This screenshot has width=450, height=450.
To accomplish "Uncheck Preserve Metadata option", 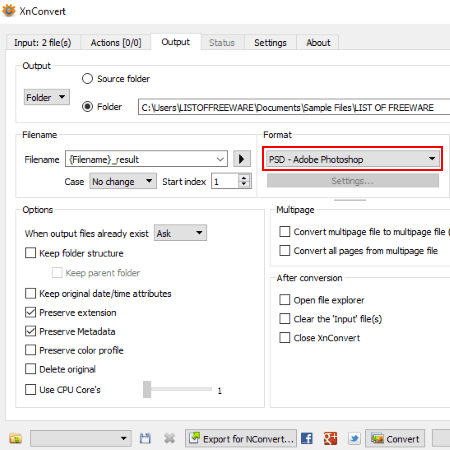I will (x=30, y=331).
